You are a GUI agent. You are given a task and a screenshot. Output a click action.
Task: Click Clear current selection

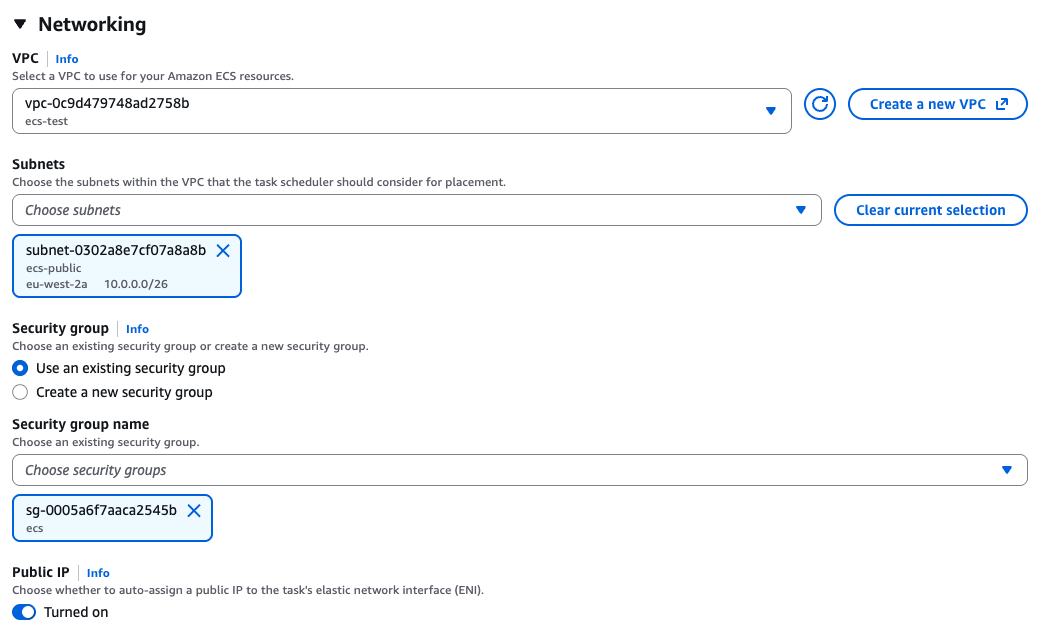click(930, 210)
